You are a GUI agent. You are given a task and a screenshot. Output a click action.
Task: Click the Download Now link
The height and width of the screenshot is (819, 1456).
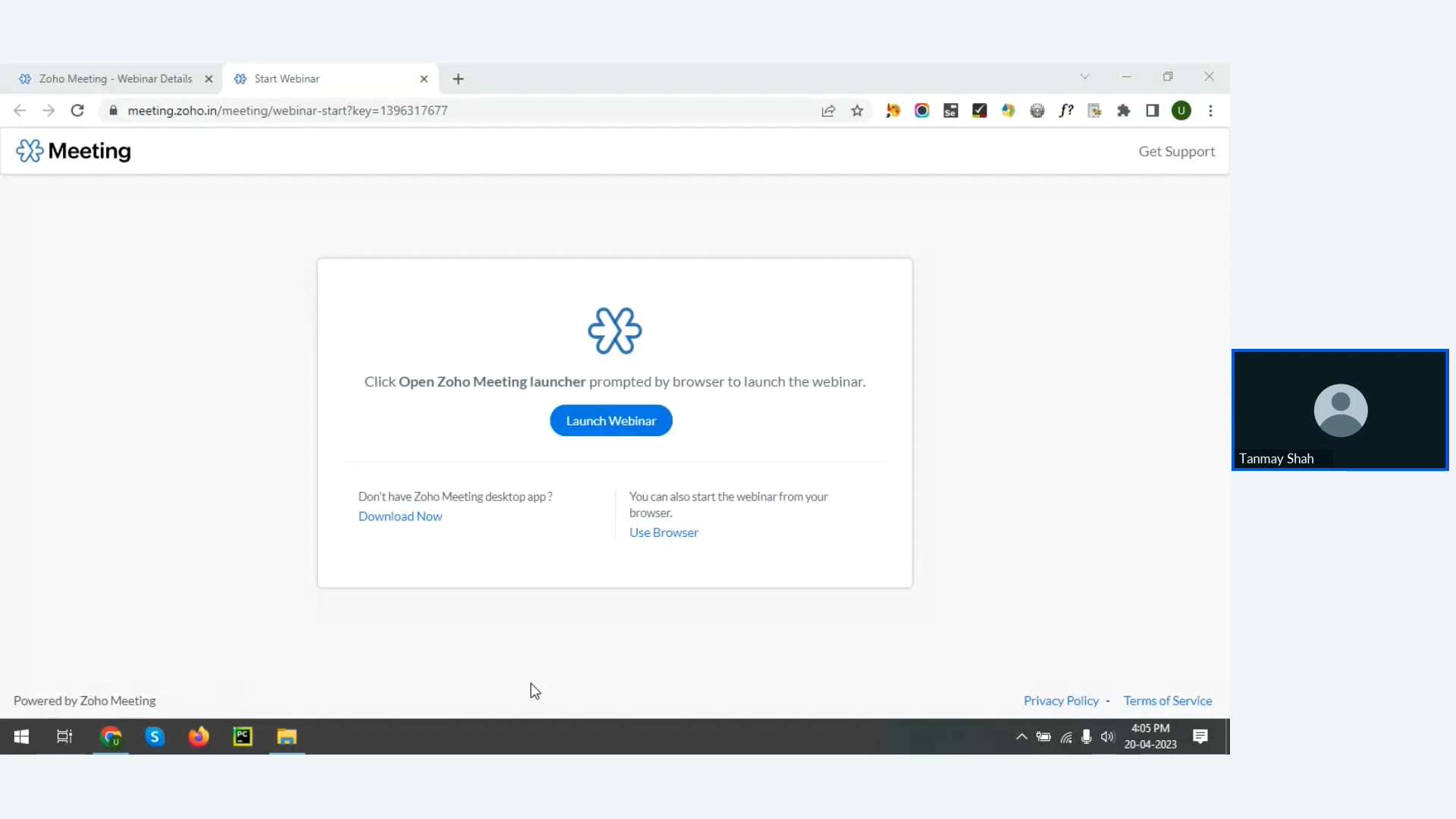400,516
